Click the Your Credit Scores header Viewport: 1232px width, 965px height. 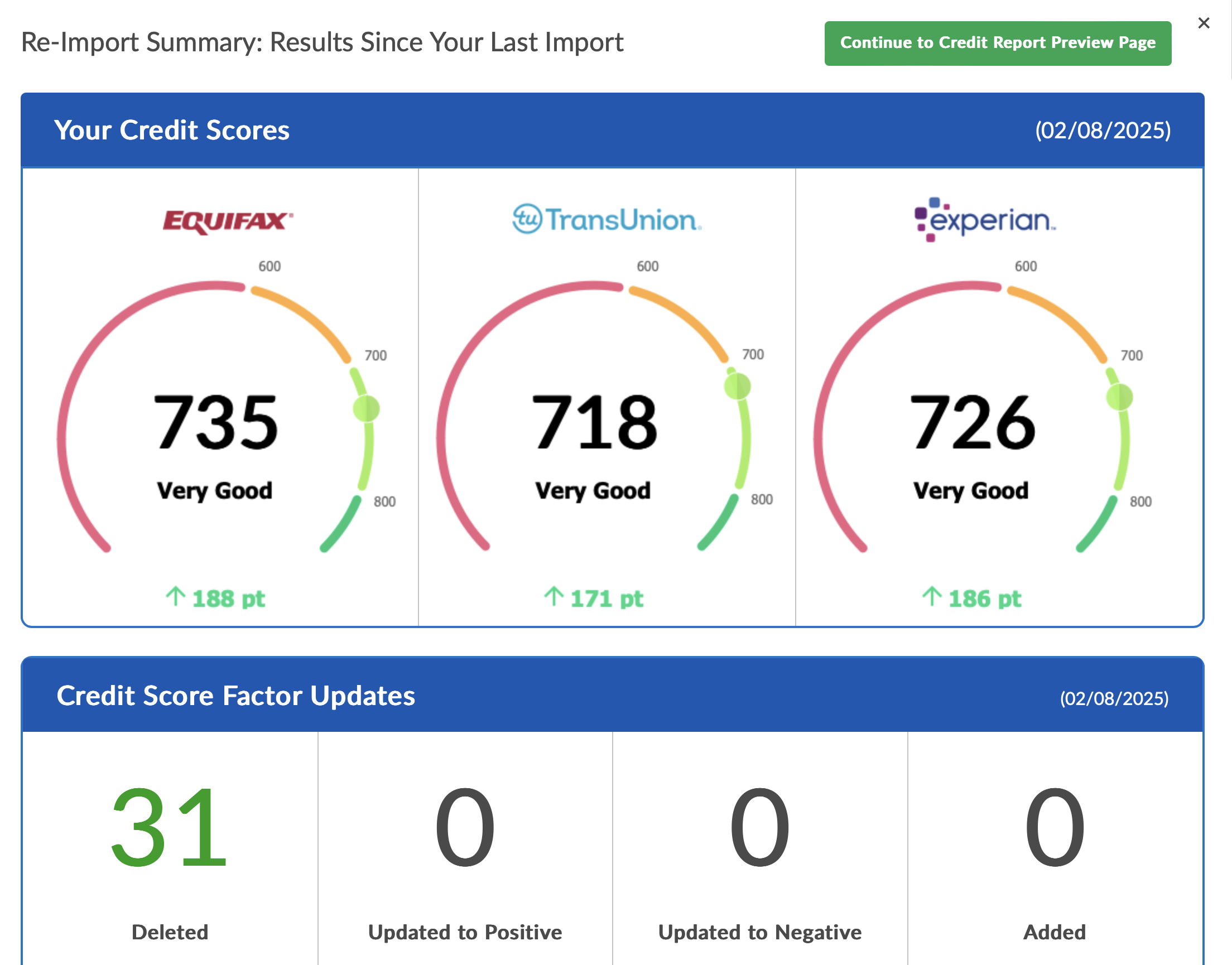172,131
